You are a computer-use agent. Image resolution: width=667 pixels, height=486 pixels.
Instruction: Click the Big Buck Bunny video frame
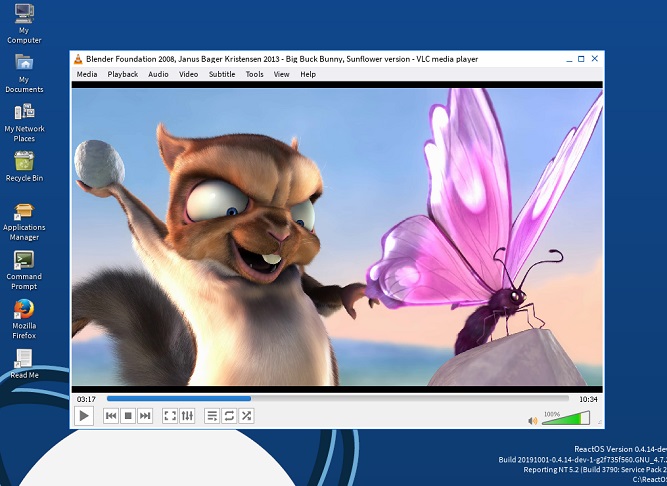point(337,237)
